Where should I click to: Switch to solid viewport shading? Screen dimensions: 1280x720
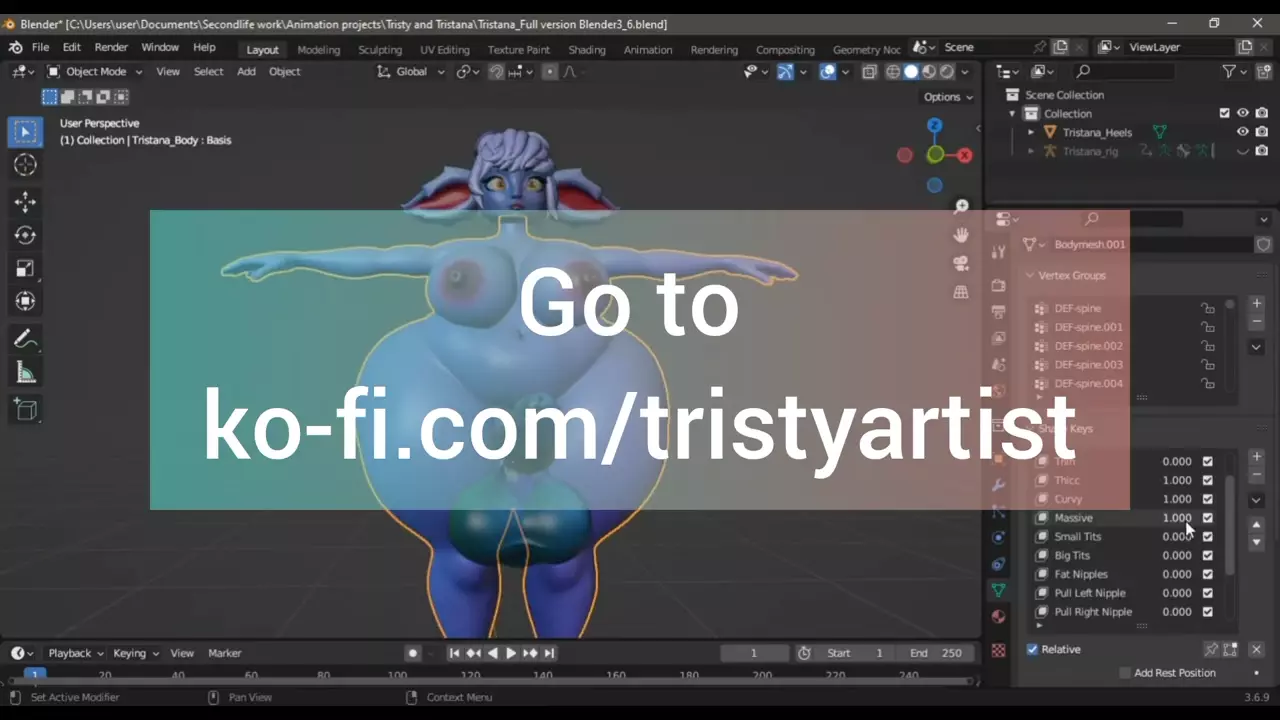pos(911,72)
